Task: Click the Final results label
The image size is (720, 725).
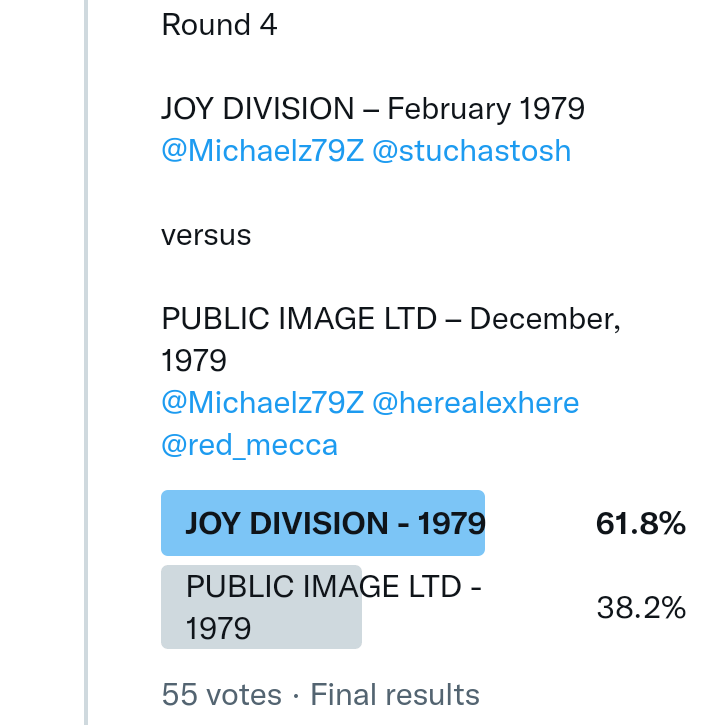Action: [395, 694]
